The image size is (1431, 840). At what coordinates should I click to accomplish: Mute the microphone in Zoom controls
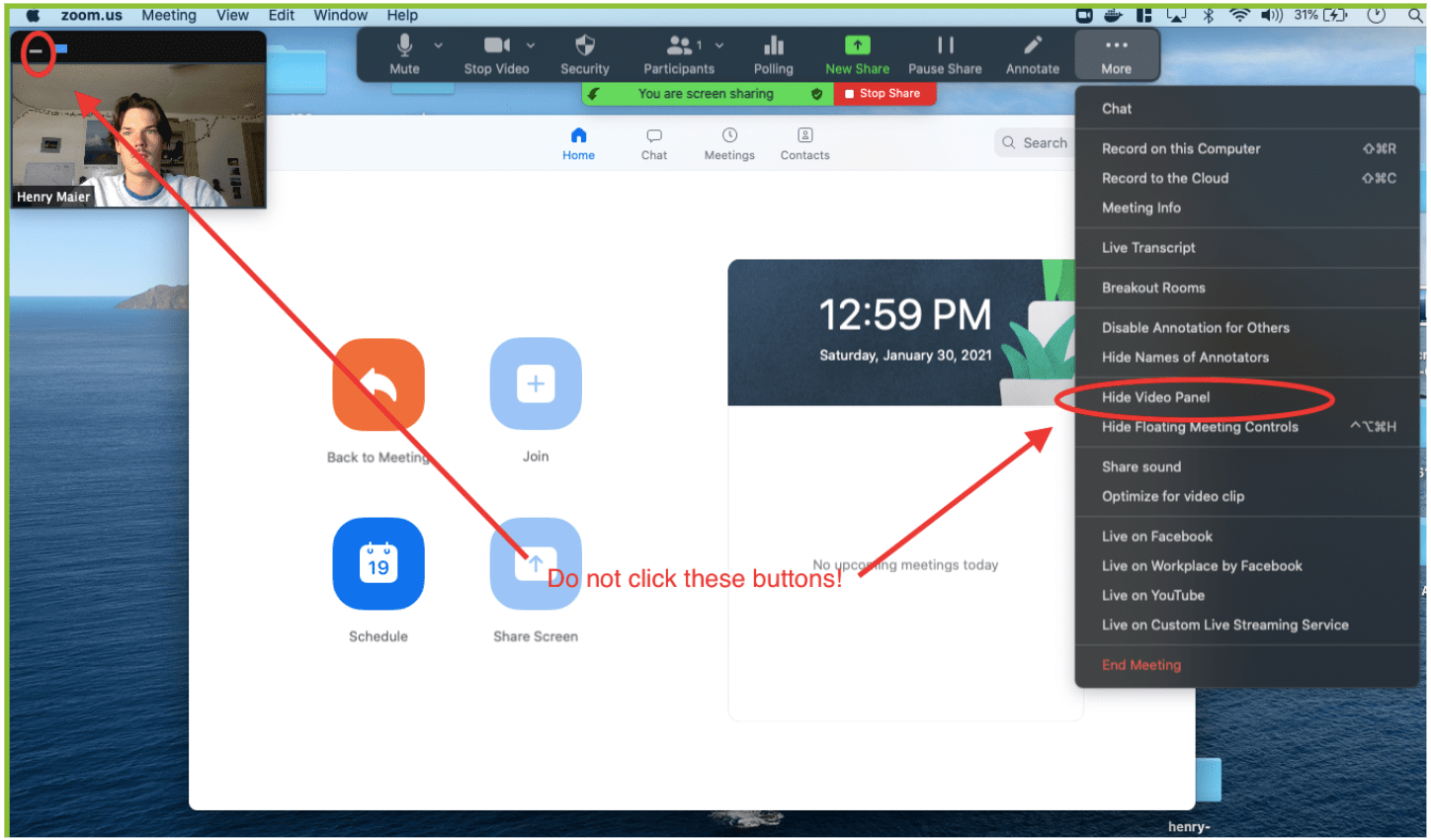[x=404, y=54]
